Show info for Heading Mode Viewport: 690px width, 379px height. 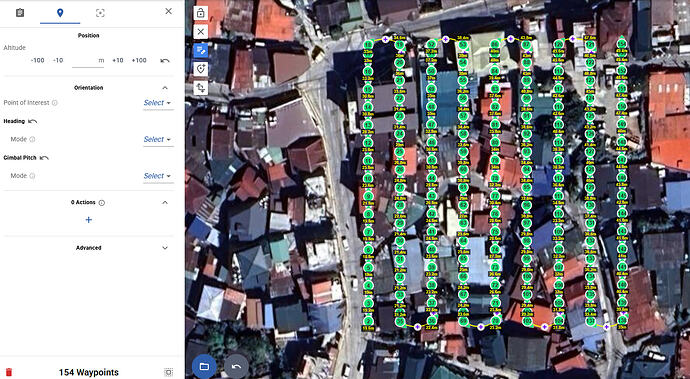[32, 140]
